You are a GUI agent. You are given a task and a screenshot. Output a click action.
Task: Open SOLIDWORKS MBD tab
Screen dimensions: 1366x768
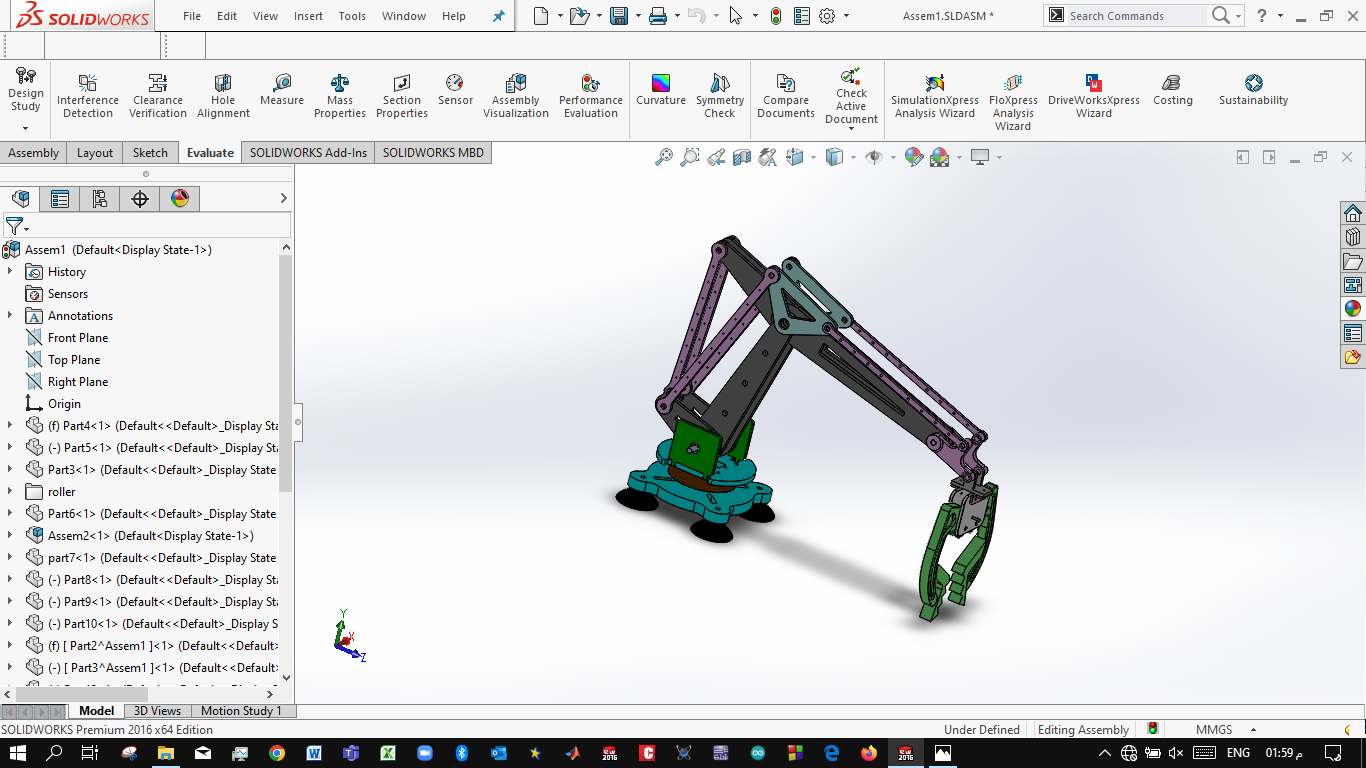[x=433, y=153]
